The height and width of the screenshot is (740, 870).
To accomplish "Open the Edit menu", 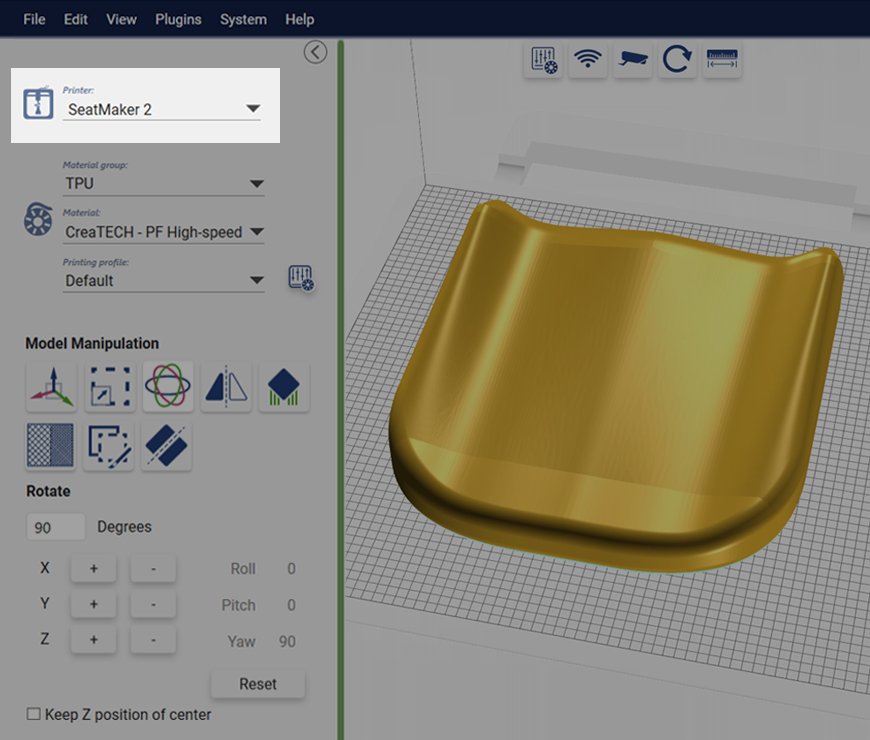I will click(75, 19).
